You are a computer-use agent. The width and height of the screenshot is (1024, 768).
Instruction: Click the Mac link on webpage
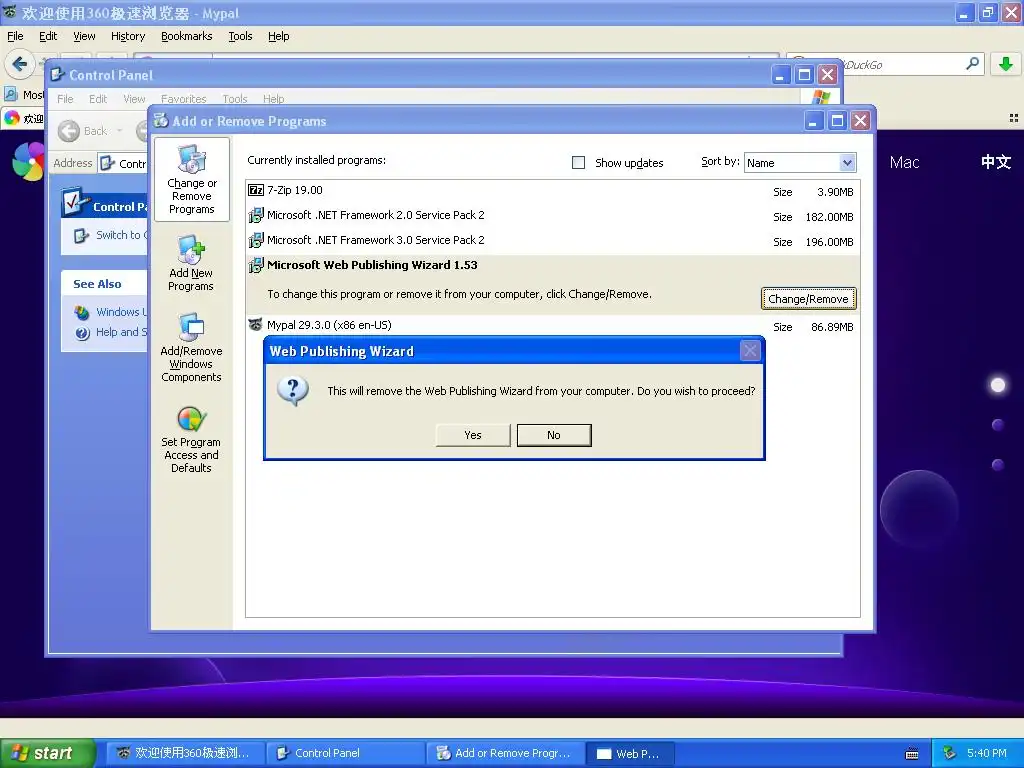coord(904,162)
